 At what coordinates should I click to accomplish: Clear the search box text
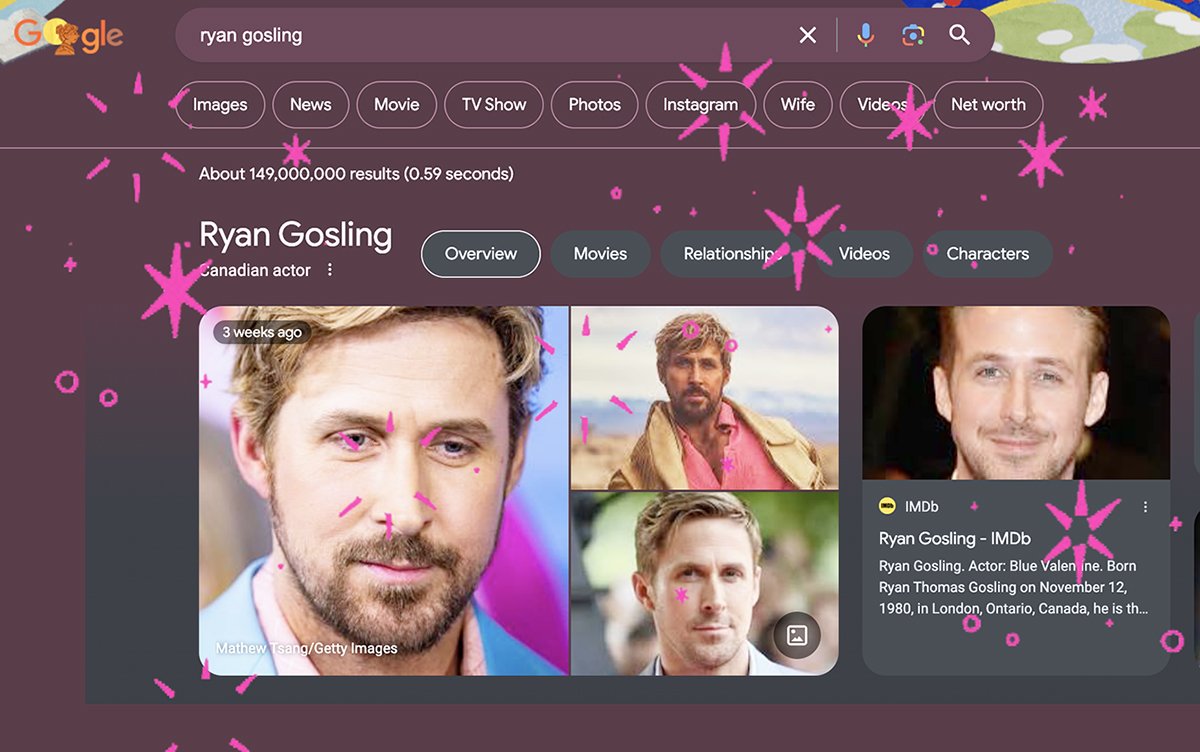[808, 36]
